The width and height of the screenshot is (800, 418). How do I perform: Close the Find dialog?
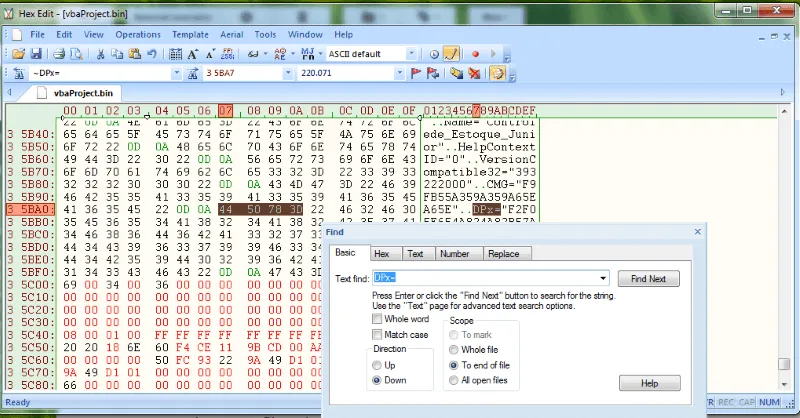tap(697, 232)
